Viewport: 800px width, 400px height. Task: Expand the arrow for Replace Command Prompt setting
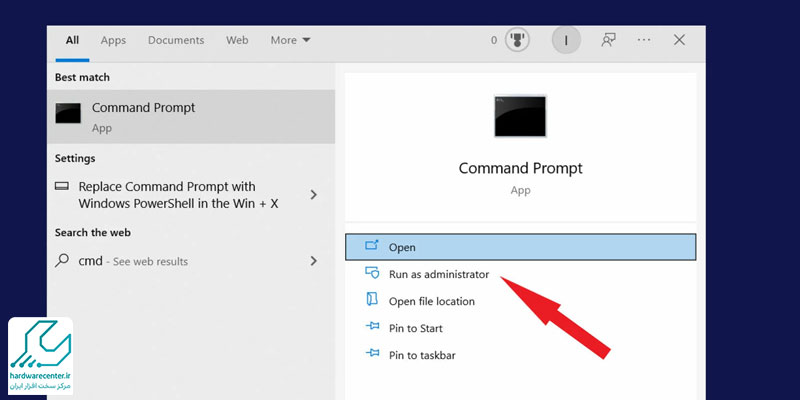pos(314,194)
